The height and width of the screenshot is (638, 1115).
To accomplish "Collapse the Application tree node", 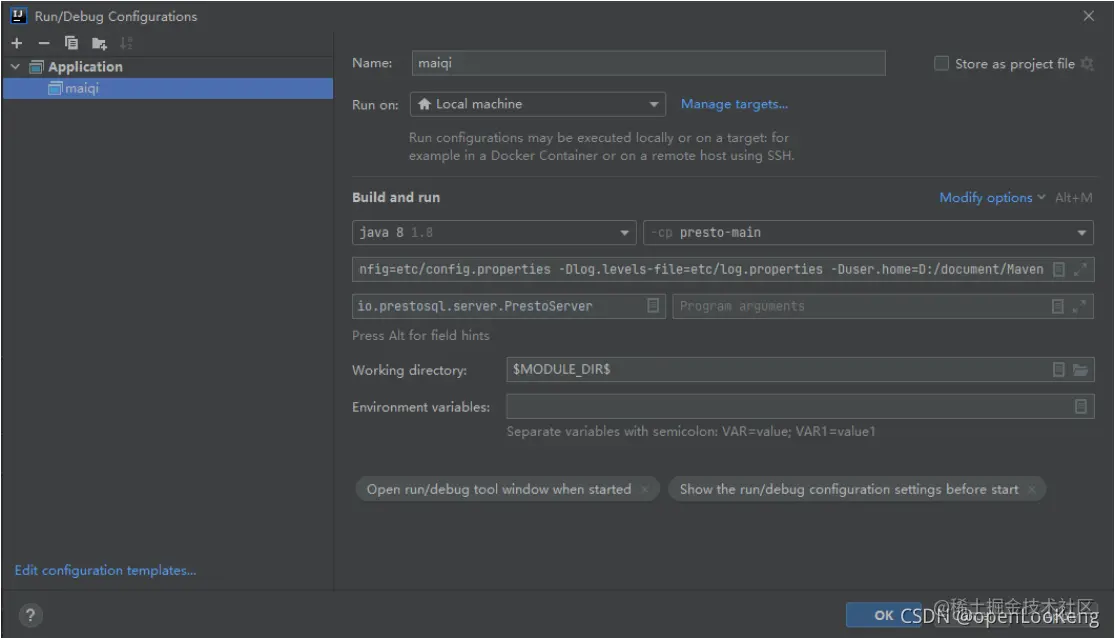I will pyautogui.click(x=15, y=66).
